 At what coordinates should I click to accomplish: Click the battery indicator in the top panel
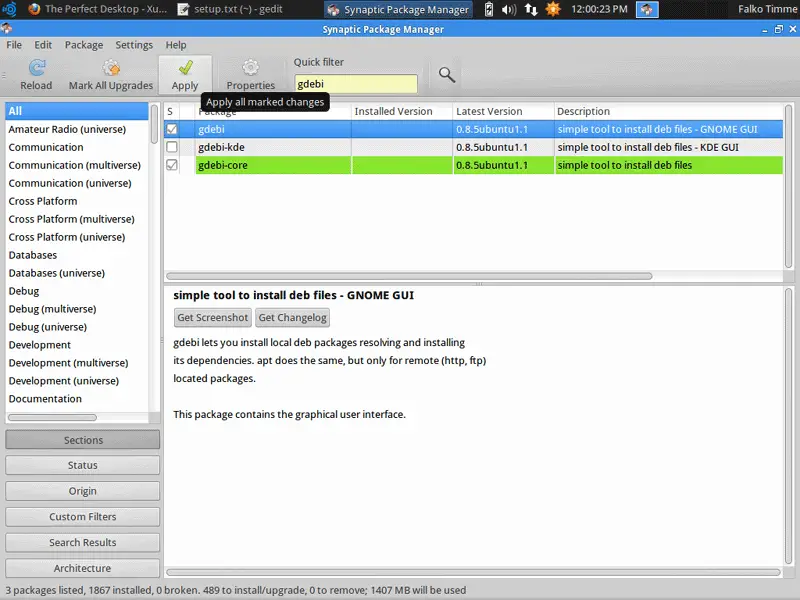(x=489, y=9)
